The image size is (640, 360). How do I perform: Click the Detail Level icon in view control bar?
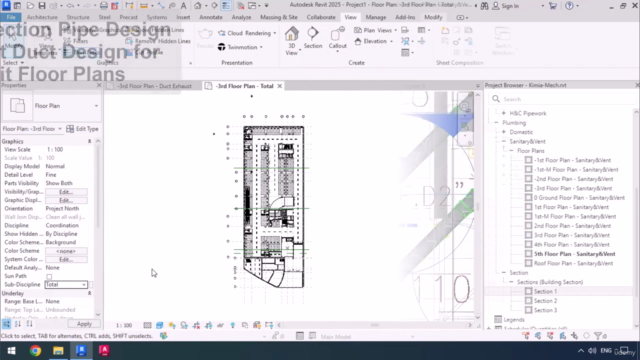coord(147,325)
